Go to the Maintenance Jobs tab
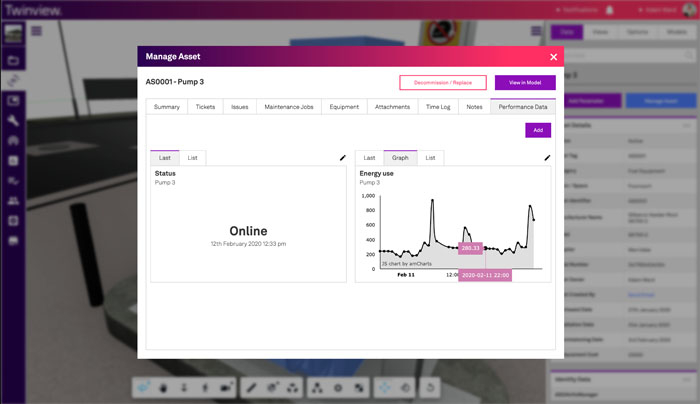This screenshot has height=404, width=700. click(x=288, y=106)
